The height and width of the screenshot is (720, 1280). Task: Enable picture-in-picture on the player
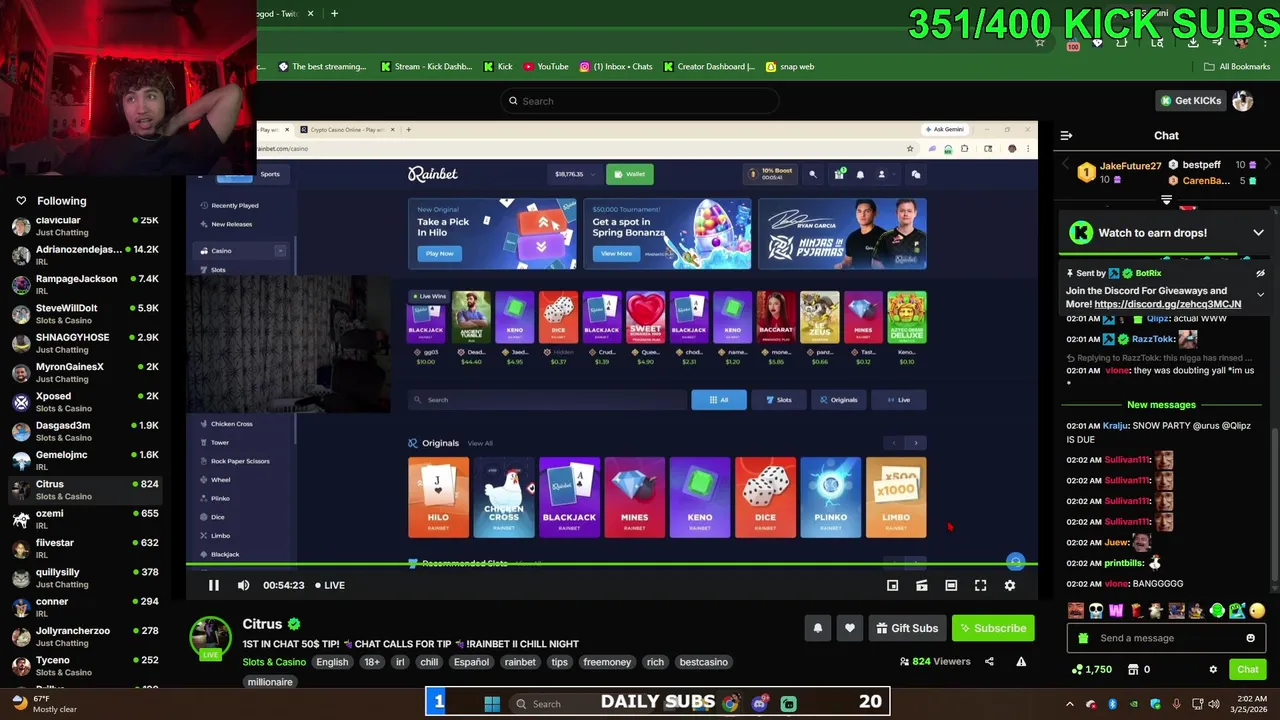pyautogui.click(x=892, y=585)
